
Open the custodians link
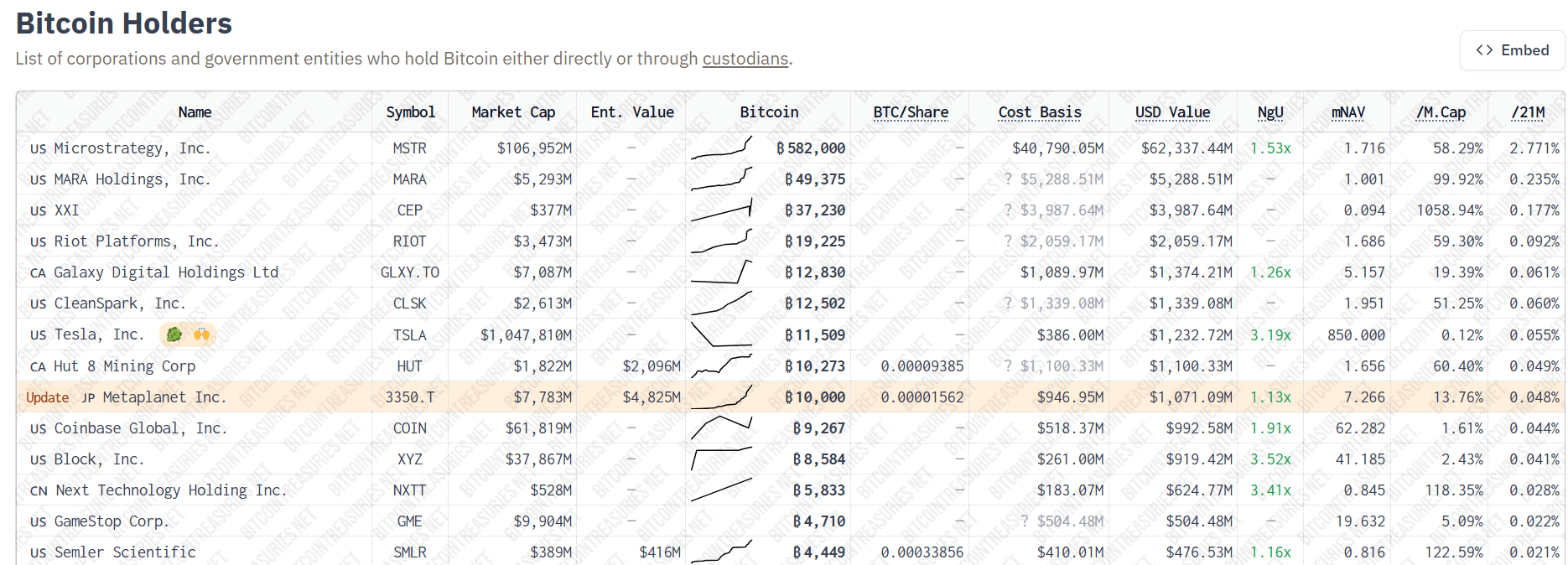pos(745,59)
